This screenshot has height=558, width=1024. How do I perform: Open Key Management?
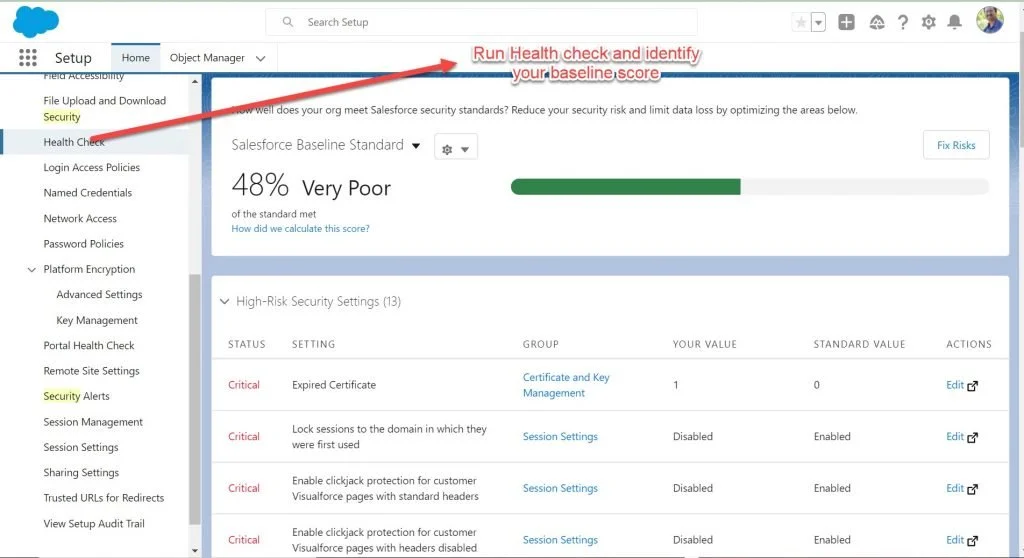click(97, 320)
